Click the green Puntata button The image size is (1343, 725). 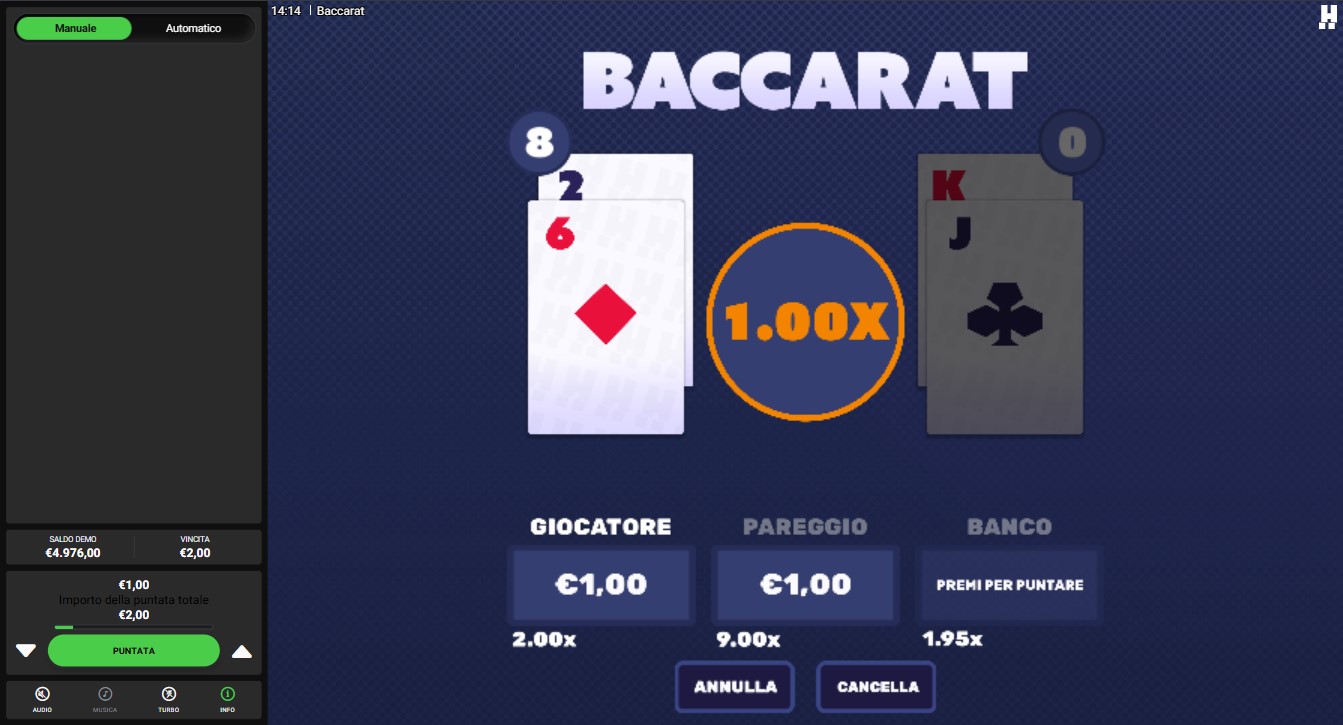pos(134,650)
